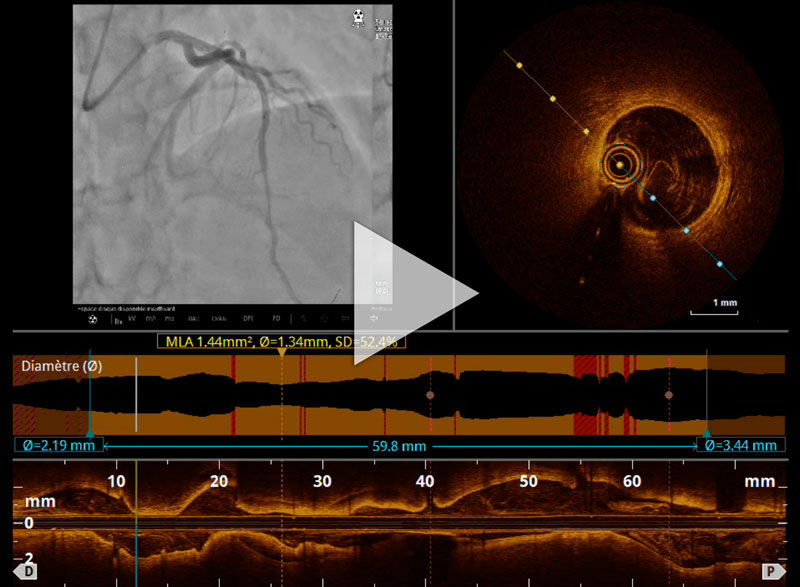
Task: Click the angiogram image thumbnail
Action: coord(232,150)
